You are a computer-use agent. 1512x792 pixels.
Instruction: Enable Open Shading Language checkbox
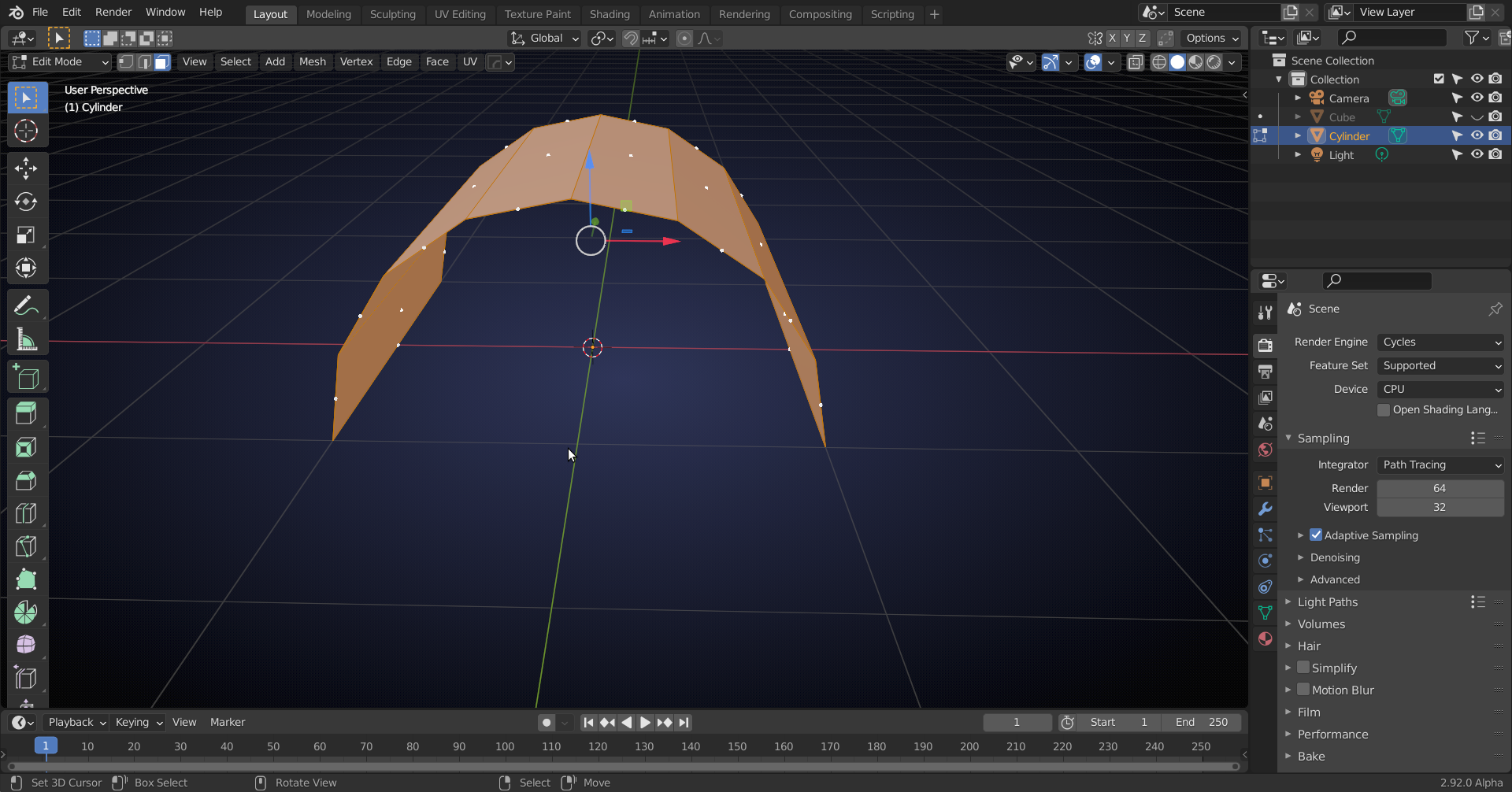(x=1384, y=410)
